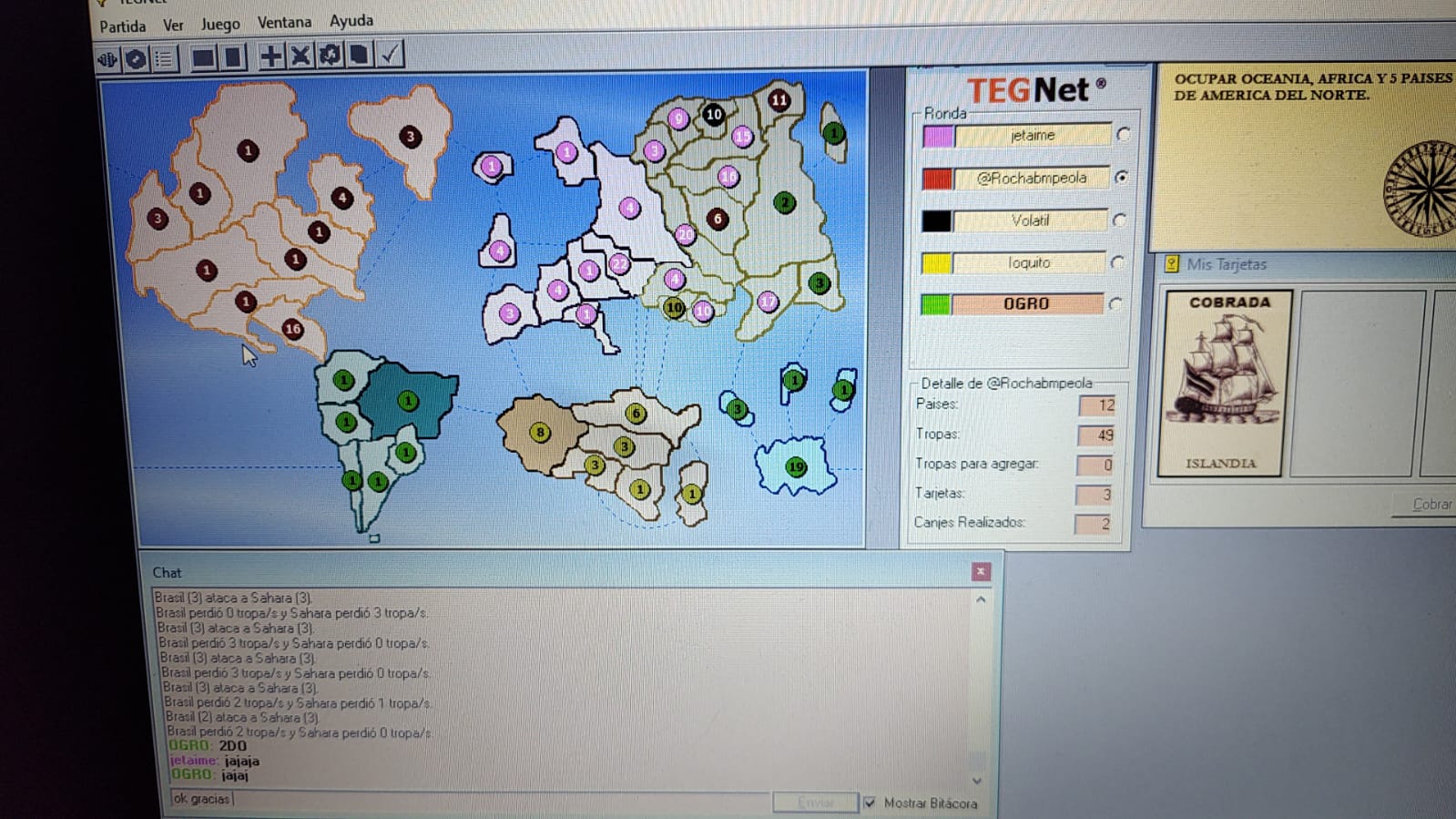Click the chat line "OGRO: 2DO"

[208, 746]
